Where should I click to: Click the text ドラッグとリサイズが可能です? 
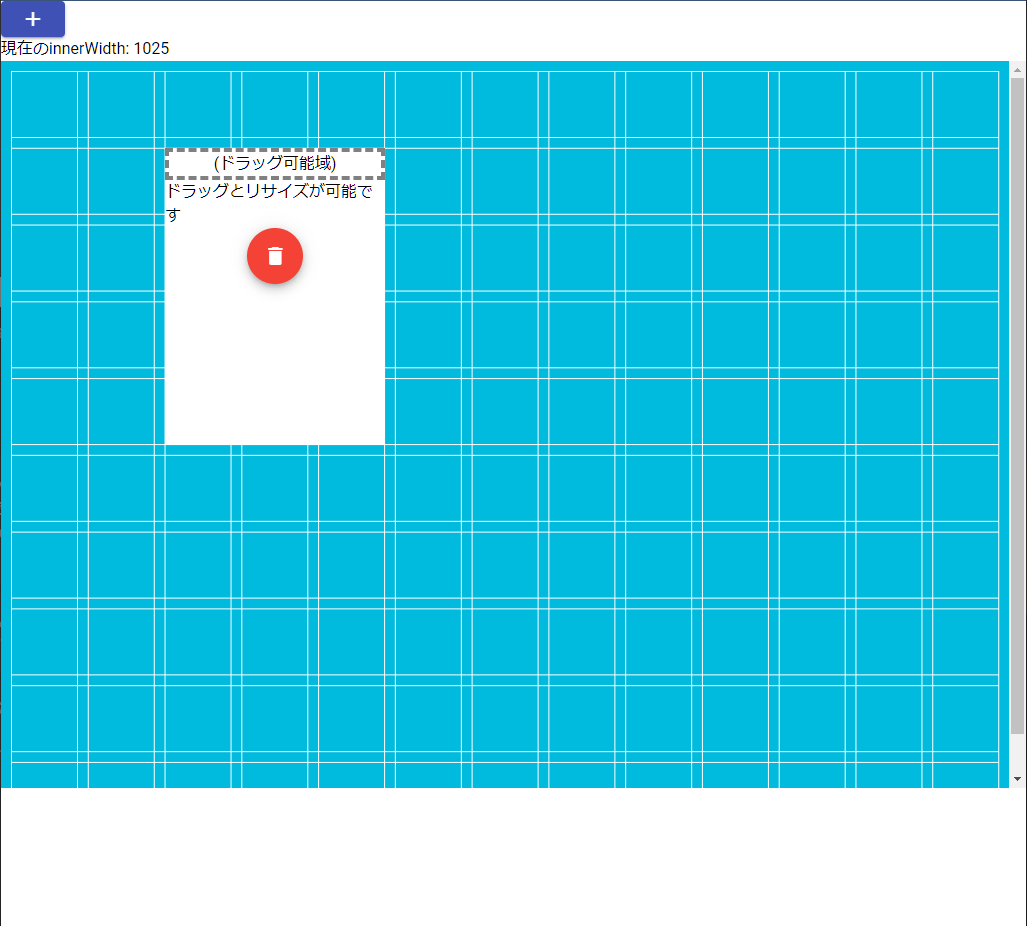pyautogui.click(x=269, y=202)
